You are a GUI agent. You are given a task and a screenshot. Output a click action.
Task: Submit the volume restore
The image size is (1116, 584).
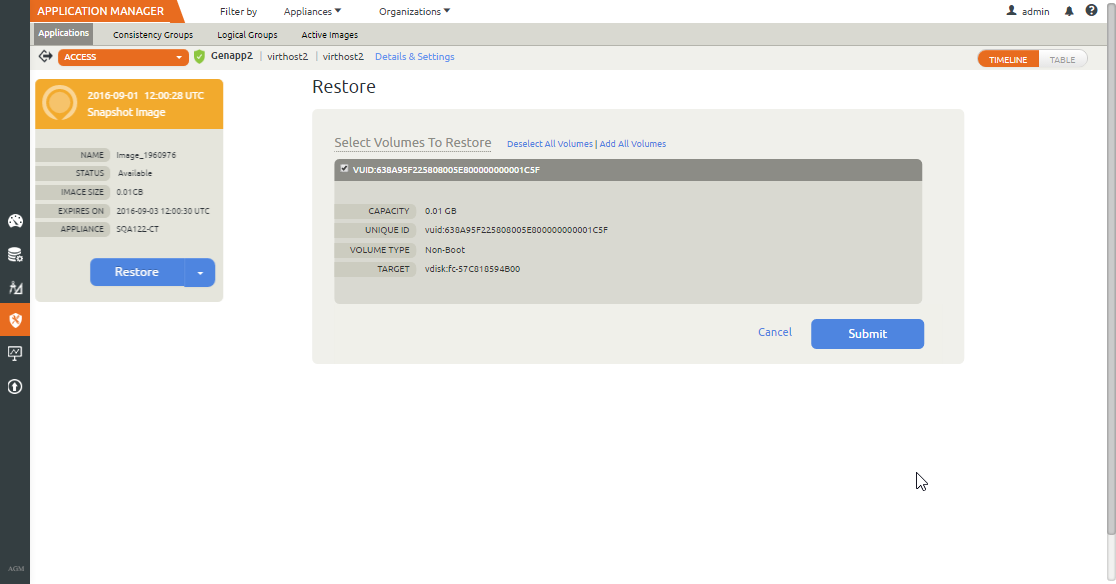pos(867,333)
